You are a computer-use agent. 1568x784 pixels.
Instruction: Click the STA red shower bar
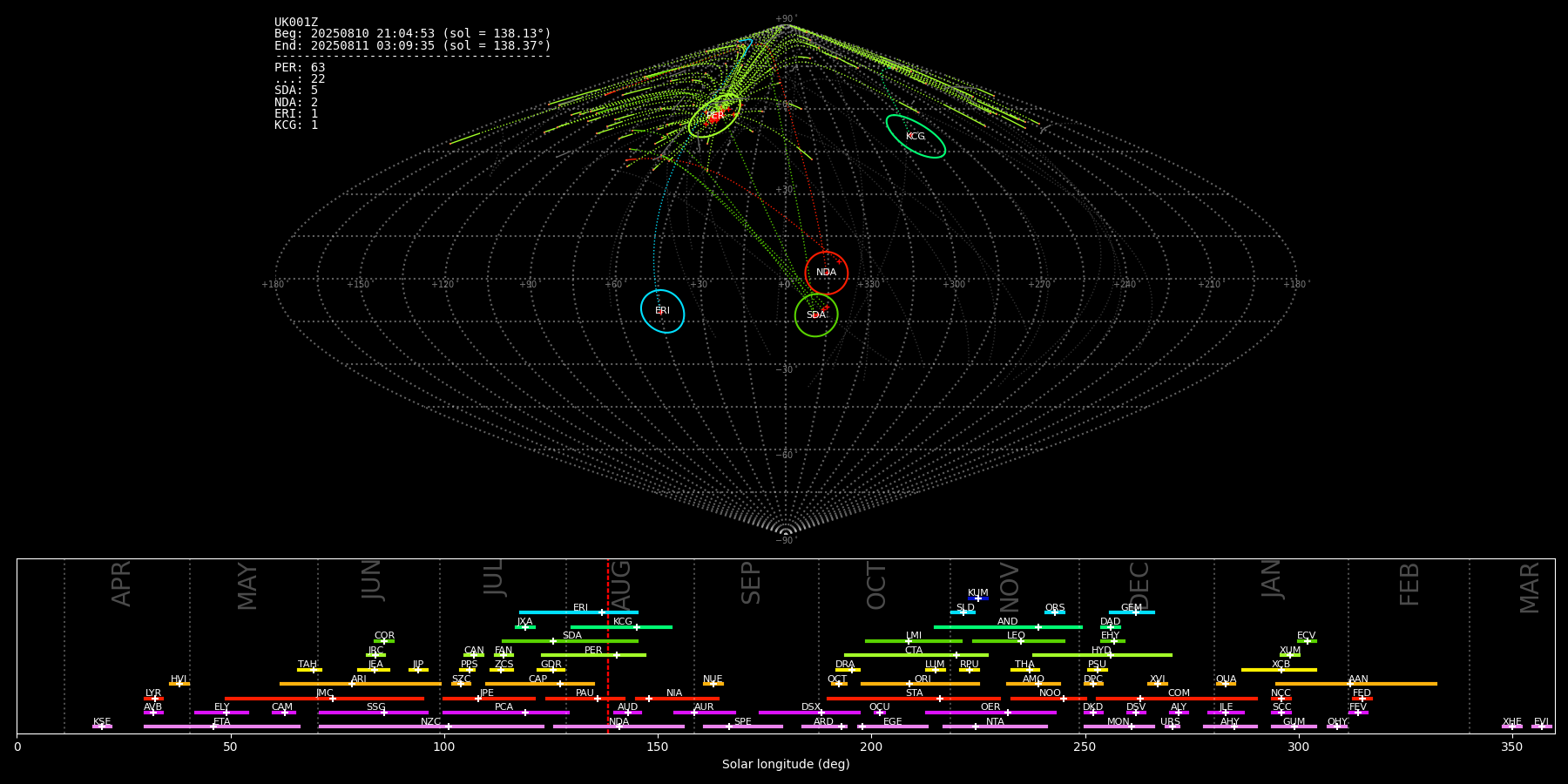point(914,699)
